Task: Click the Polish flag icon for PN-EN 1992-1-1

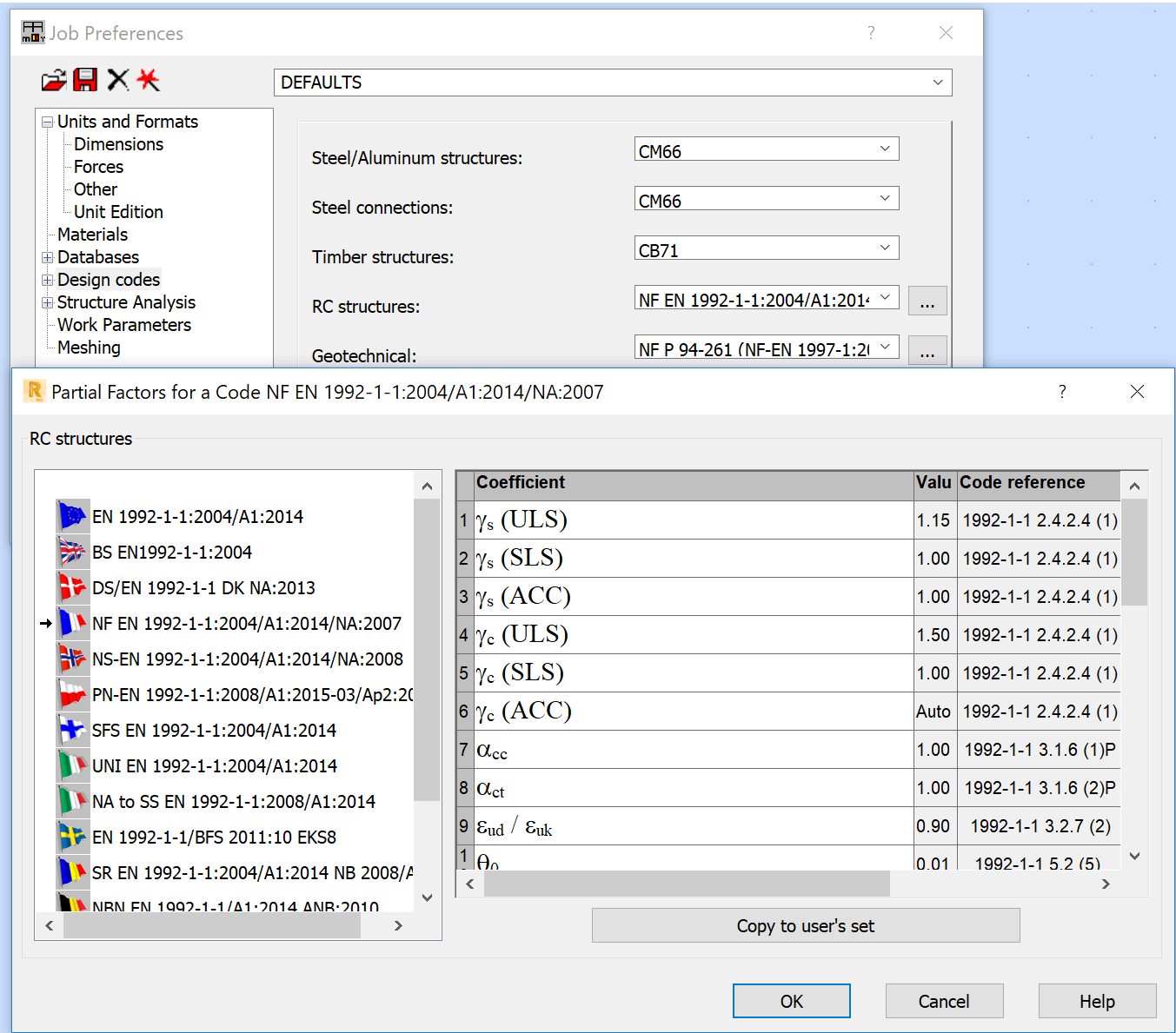Action: pos(73,694)
